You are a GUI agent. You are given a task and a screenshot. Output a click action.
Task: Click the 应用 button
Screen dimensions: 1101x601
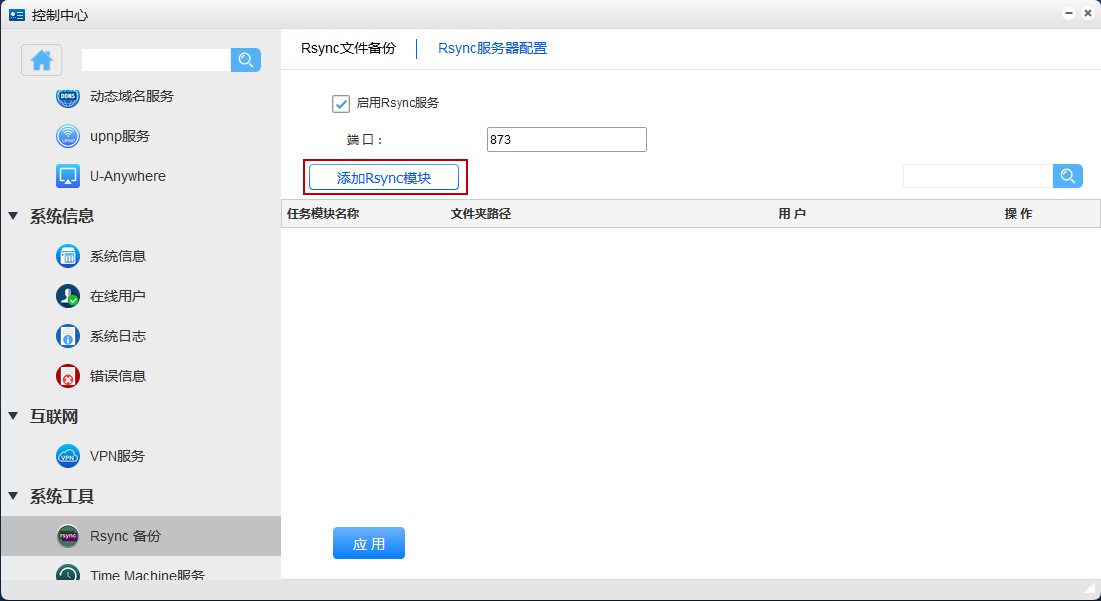pos(368,543)
